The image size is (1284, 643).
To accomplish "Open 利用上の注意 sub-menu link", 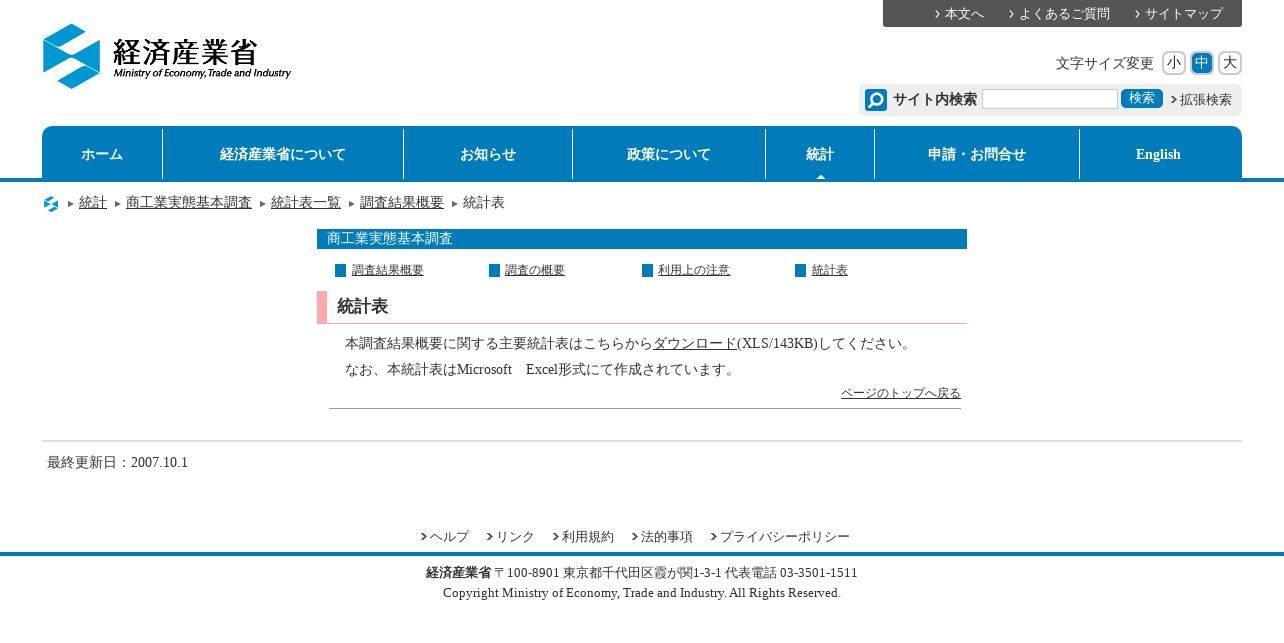I will 694,270.
